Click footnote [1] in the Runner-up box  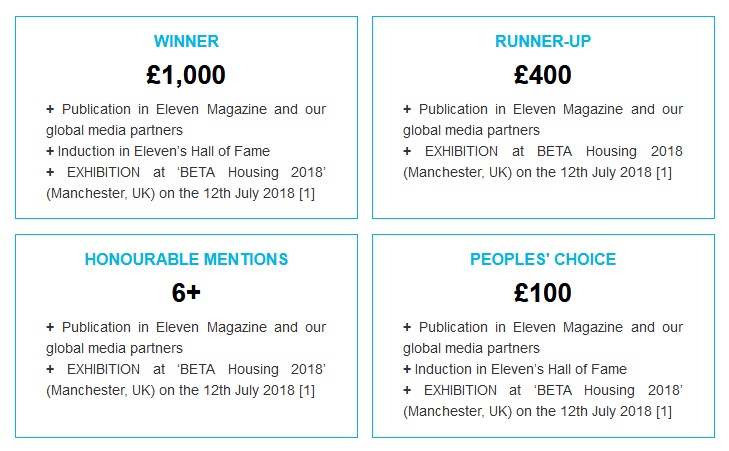(664, 172)
